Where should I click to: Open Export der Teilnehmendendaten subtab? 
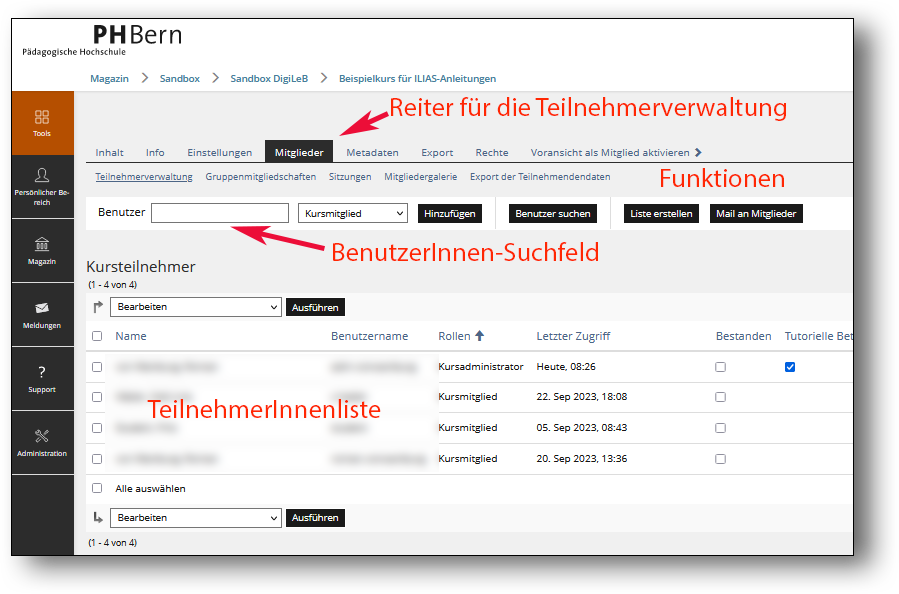pyautogui.click(x=540, y=177)
